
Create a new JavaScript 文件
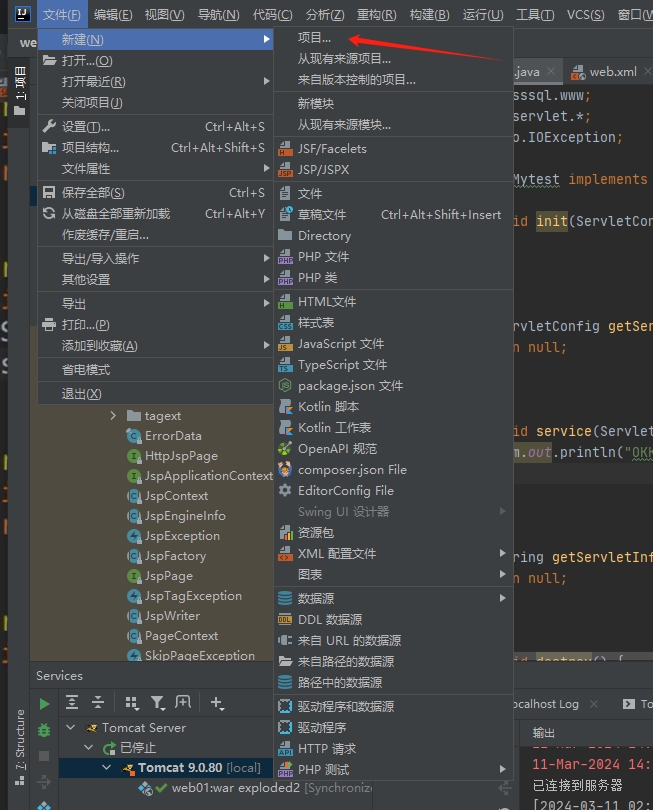[x=393, y=344]
